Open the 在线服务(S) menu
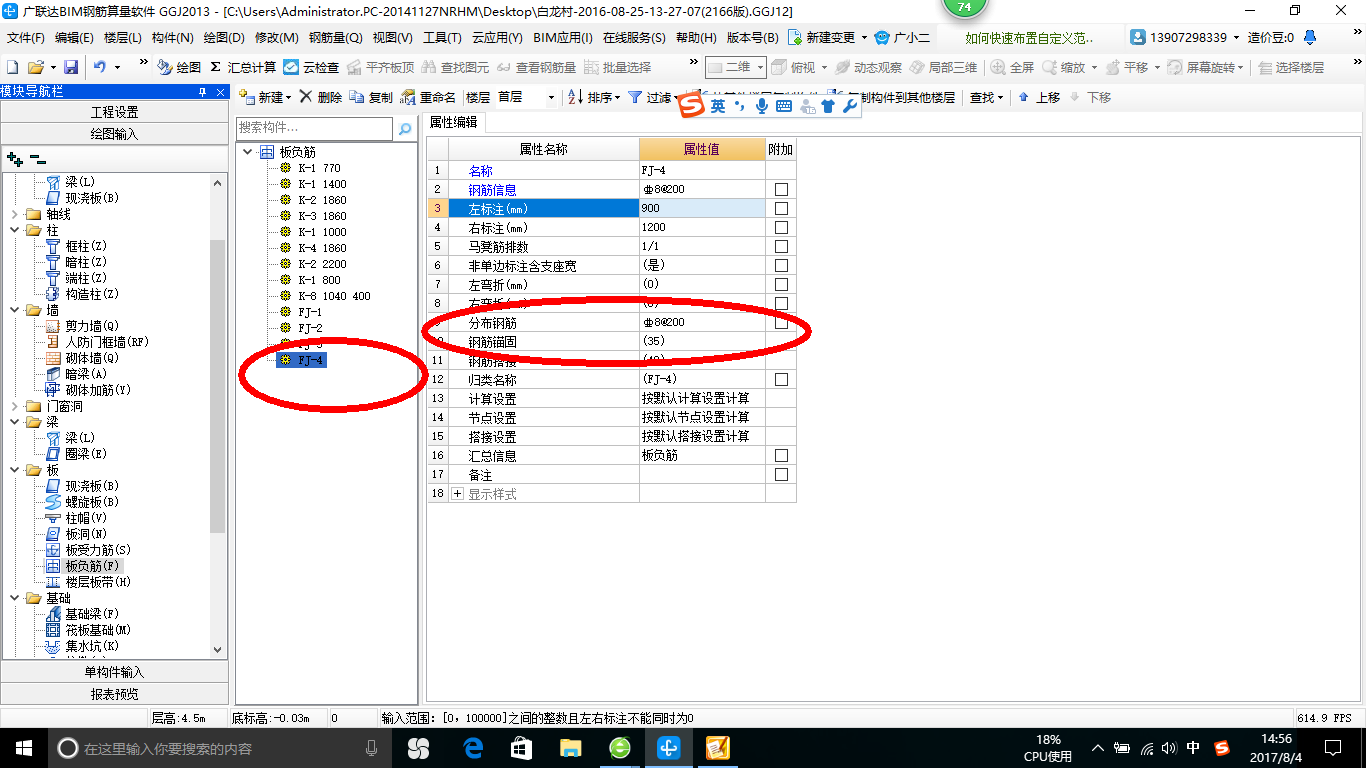Image resolution: width=1366 pixels, height=768 pixels. pyautogui.click(x=634, y=37)
